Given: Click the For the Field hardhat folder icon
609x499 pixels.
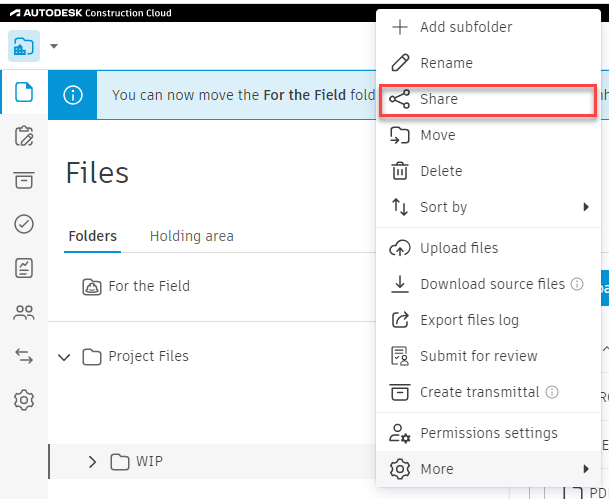Looking at the screenshot, I should (x=92, y=287).
